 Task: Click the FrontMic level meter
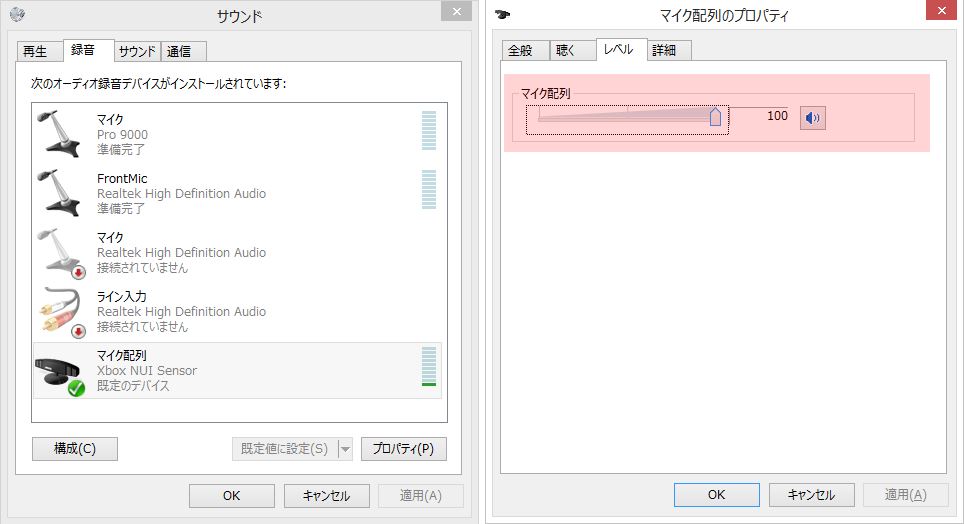point(429,189)
